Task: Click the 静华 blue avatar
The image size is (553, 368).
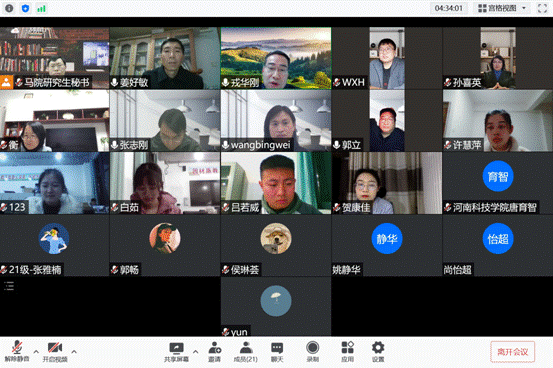Action: [x=387, y=239]
